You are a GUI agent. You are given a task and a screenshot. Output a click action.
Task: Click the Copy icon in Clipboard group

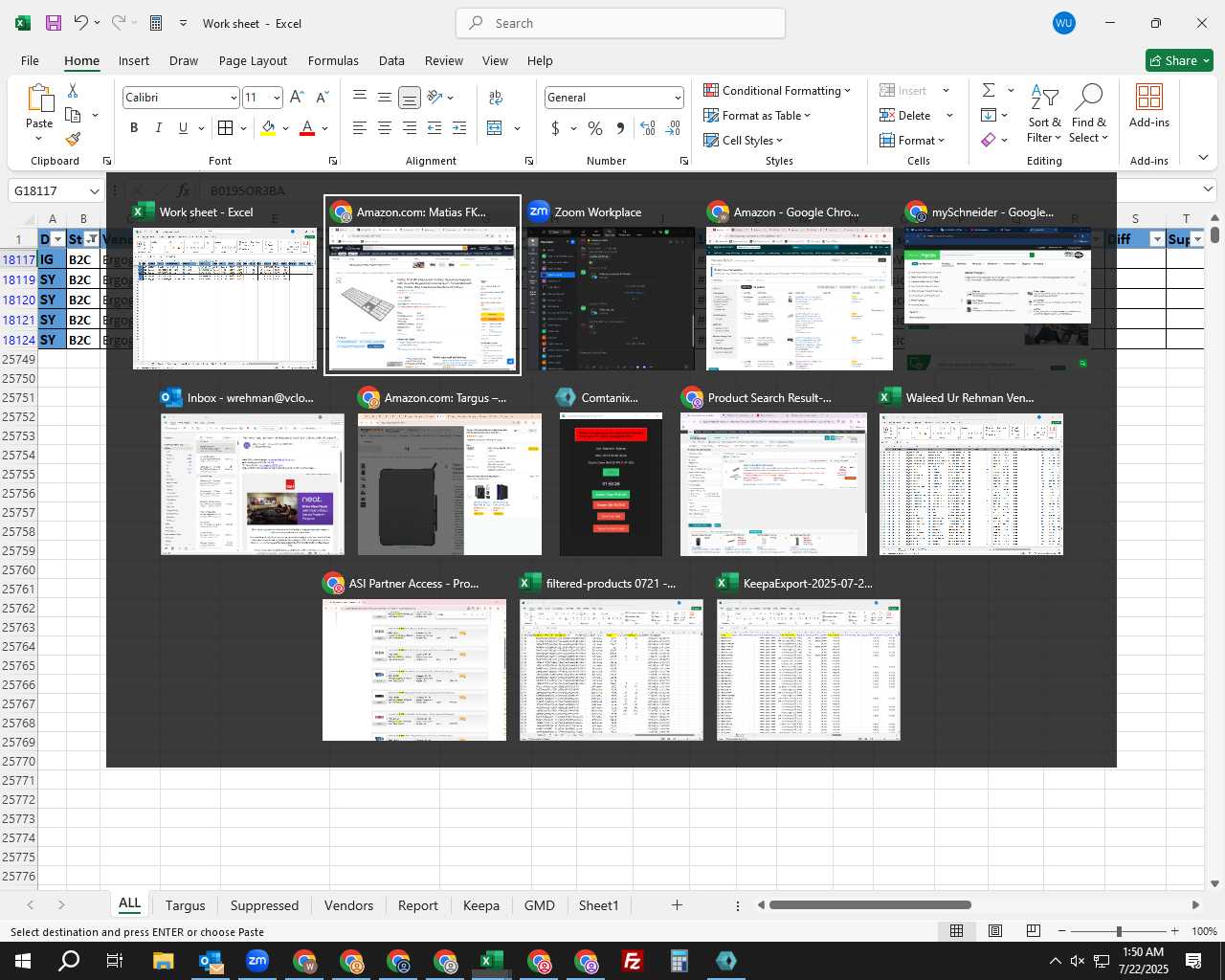coord(73,115)
